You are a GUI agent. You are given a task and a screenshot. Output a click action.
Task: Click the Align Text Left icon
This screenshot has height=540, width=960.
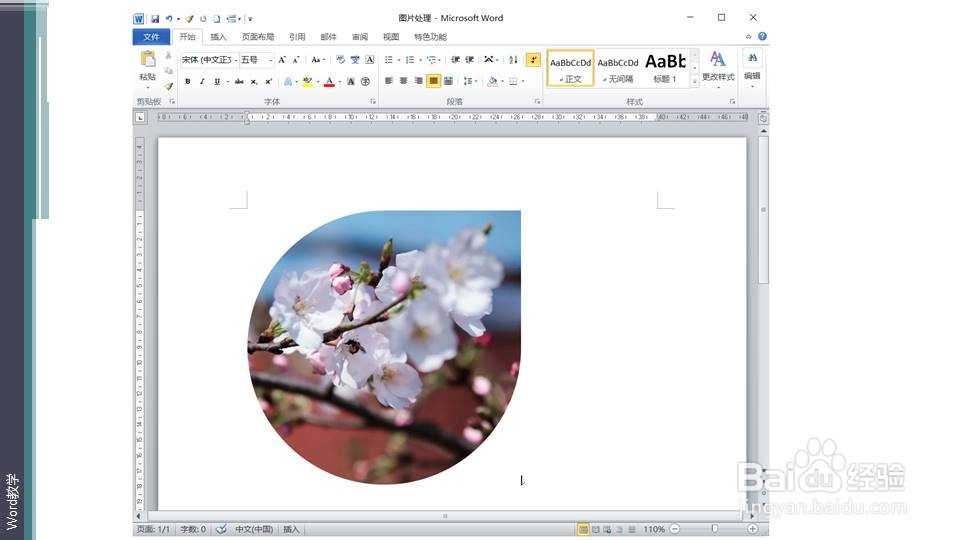tap(389, 81)
